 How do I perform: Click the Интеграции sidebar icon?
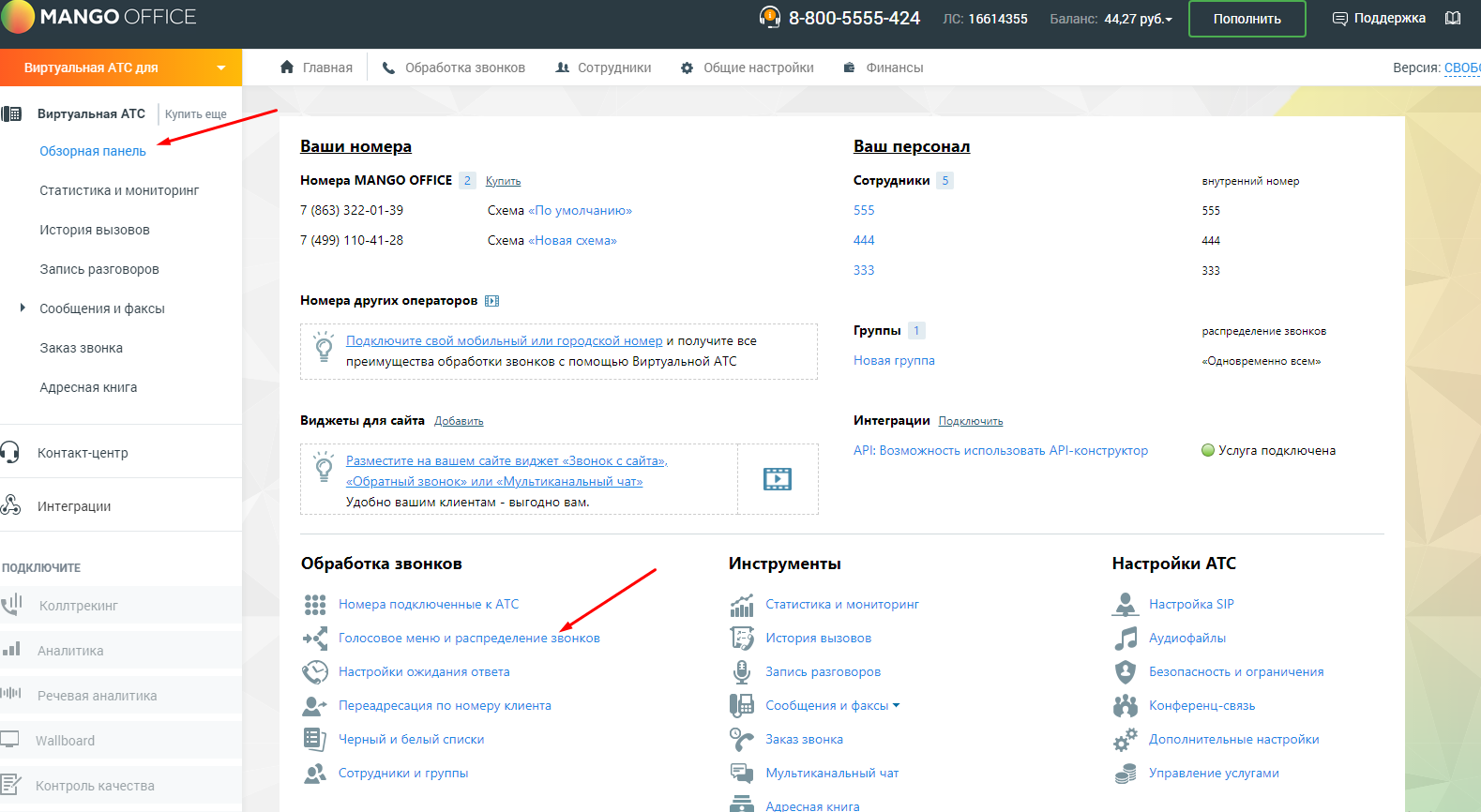pyautogui.click(x=10, y=506)
